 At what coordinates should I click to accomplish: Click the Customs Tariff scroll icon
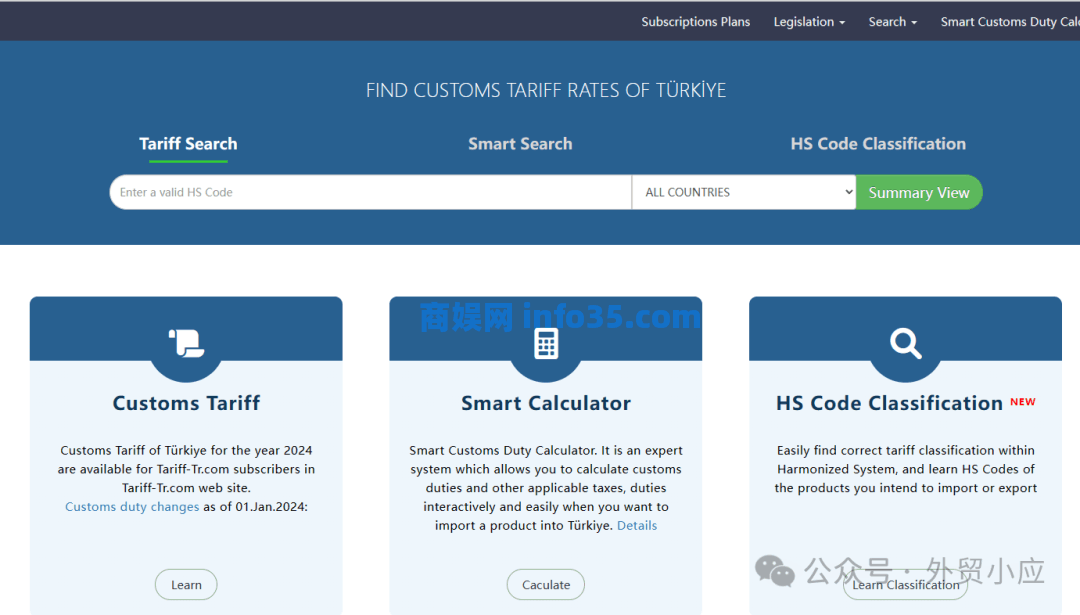[x=187, y=343]
